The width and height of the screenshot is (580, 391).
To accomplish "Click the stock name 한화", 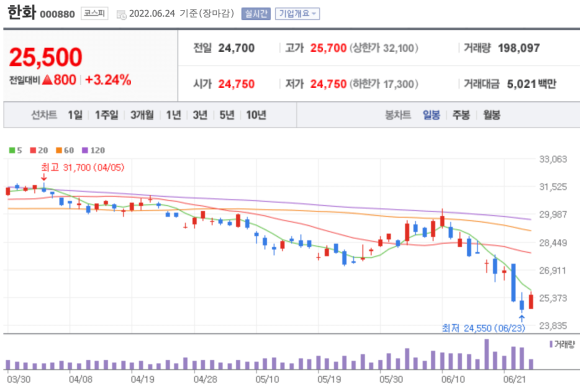I will [21, 13].
